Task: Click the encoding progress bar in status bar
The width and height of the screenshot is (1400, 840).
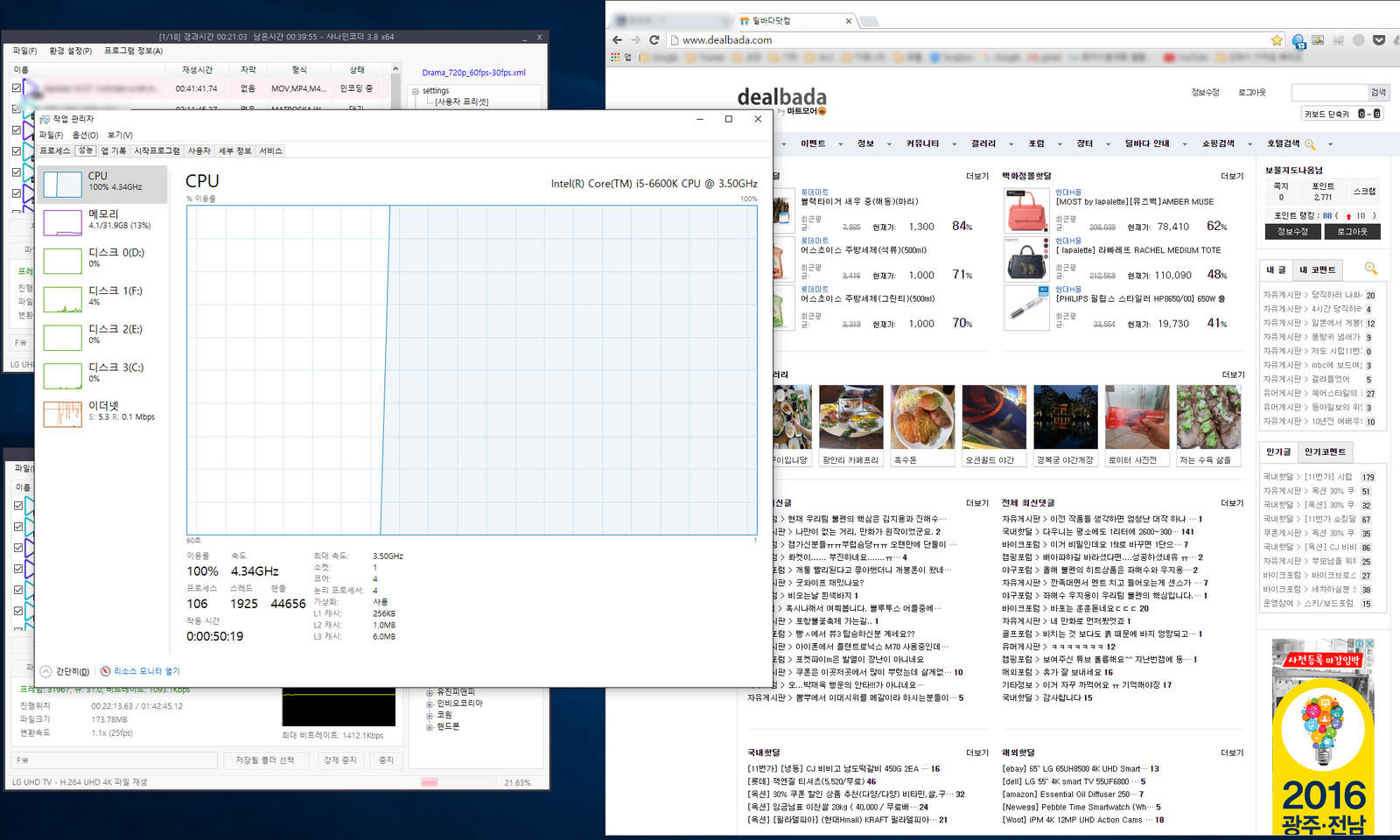Action: (x=455, y=782)
